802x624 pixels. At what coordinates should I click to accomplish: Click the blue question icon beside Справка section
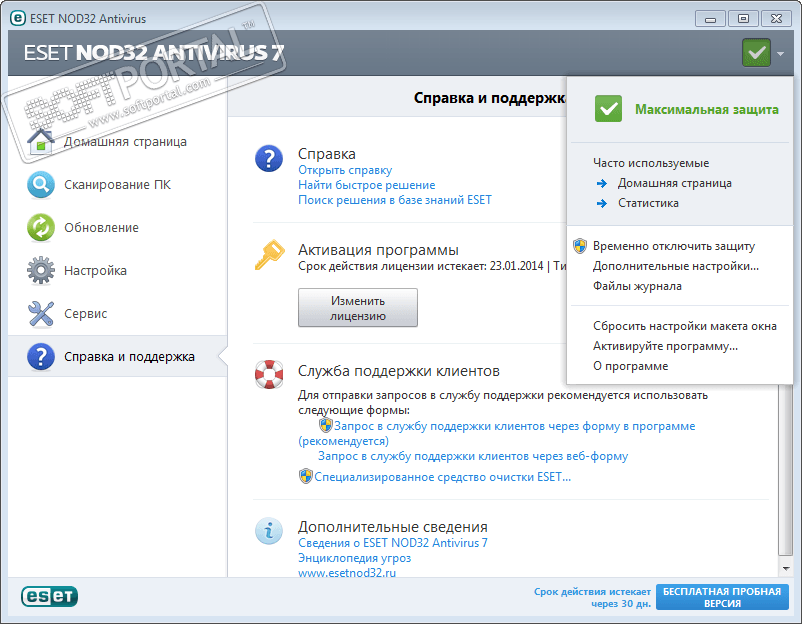point(269,158)
